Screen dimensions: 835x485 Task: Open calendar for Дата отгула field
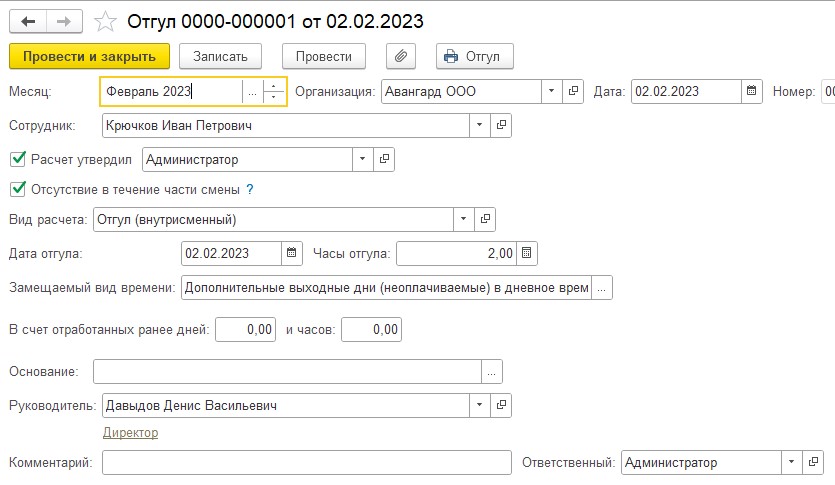pyautogui.click(x=291, y=253)
